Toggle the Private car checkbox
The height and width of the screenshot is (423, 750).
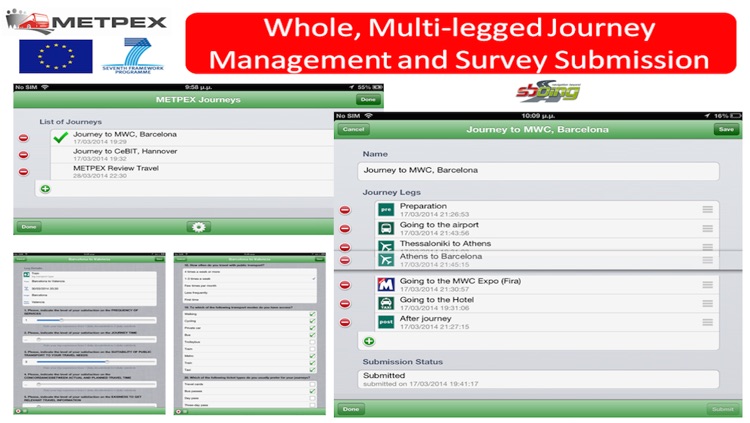click(x=312, y=328)
